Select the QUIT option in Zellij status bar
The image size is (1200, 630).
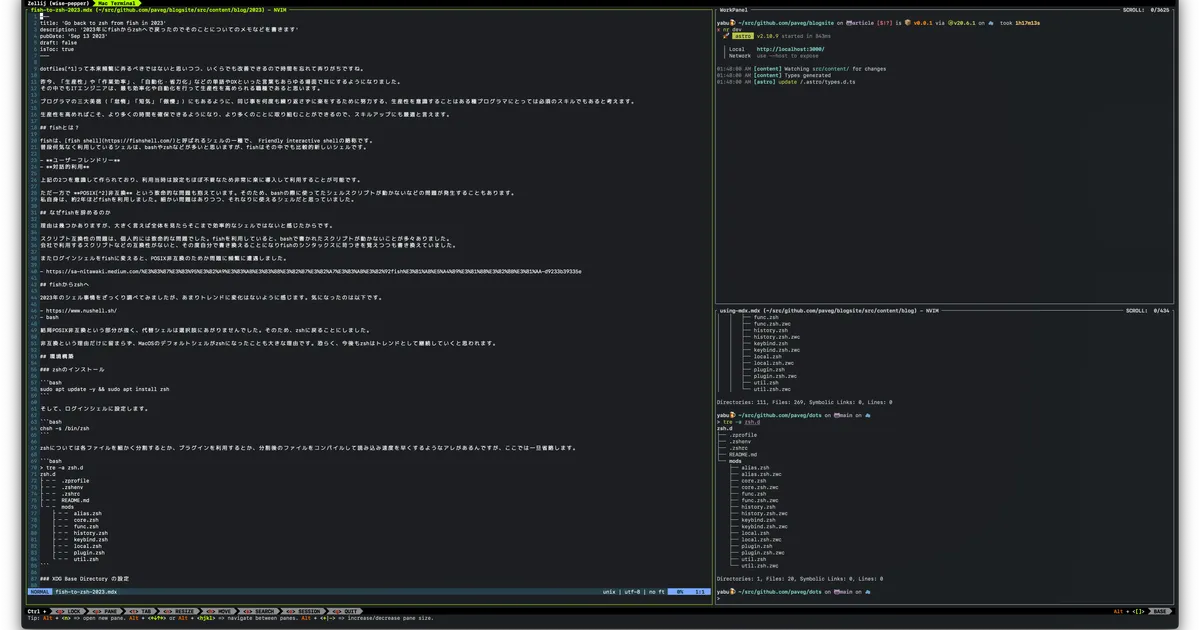tap(346, 611)
